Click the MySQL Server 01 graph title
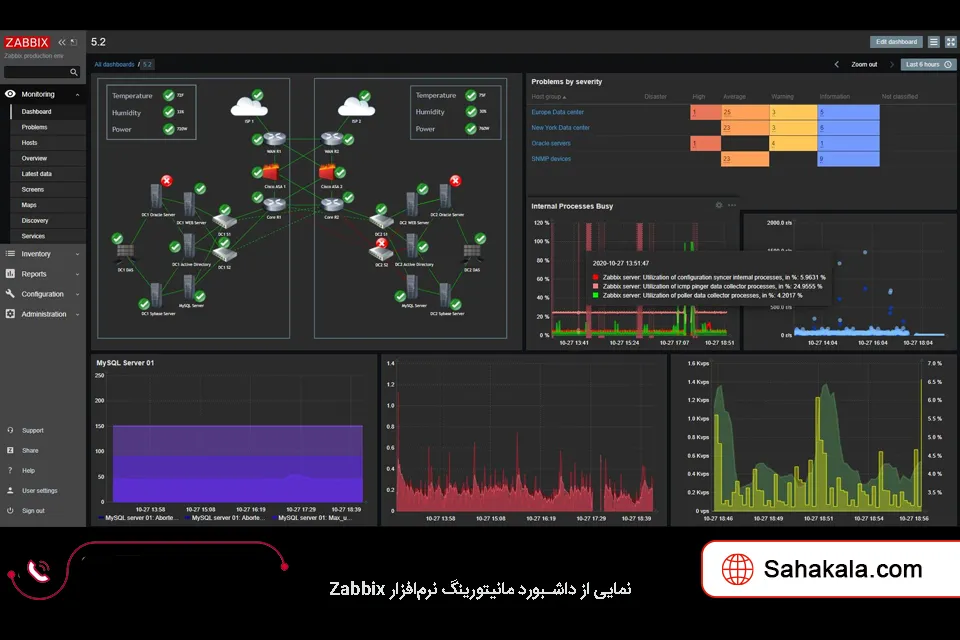Image resolution: width=960 pixels, height=640 pixels. [126, 363]
